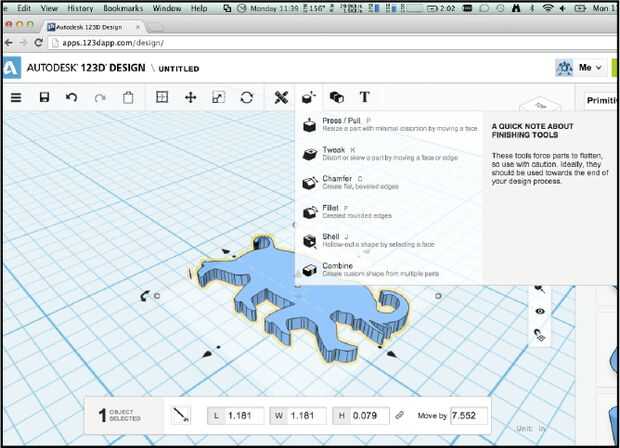Click the user avatar icon
620x448 pixels.
point(564,68)
